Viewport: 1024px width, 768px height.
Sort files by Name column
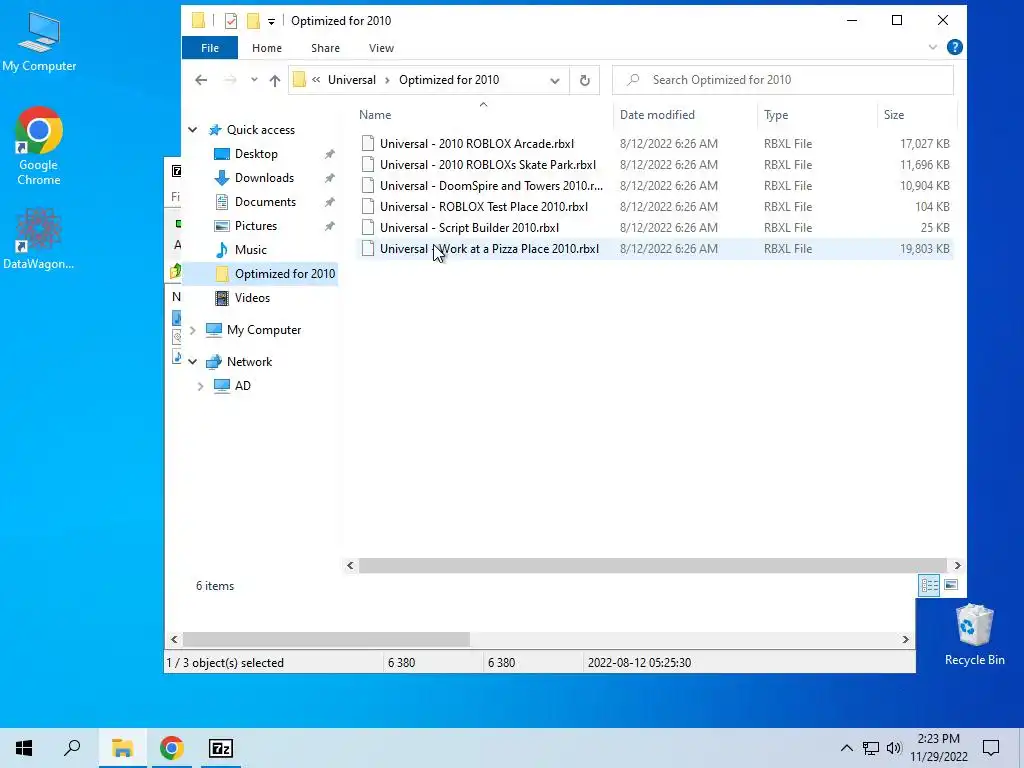point(483,114)
